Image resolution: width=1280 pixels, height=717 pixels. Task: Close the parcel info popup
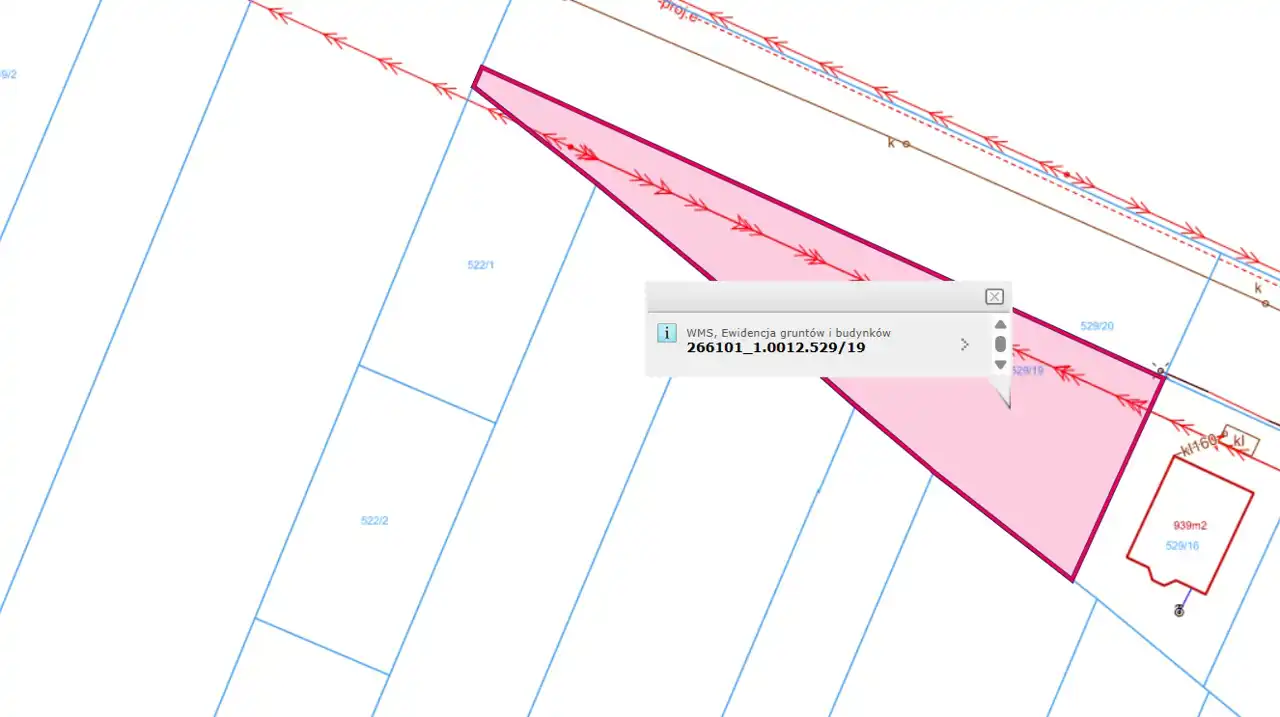pos(993,296)
